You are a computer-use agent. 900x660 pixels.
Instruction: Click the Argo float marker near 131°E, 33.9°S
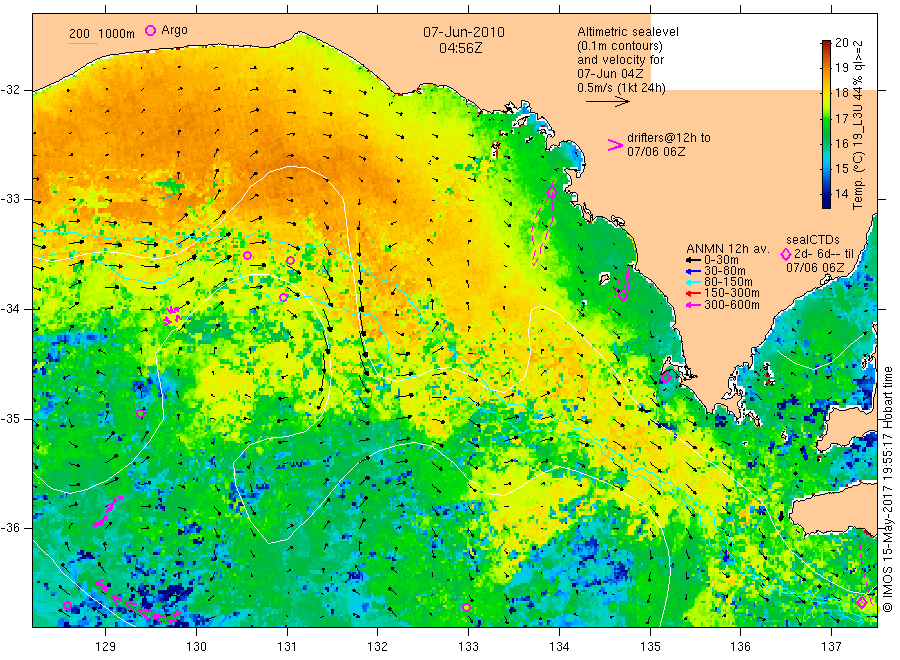coord(284,297)
